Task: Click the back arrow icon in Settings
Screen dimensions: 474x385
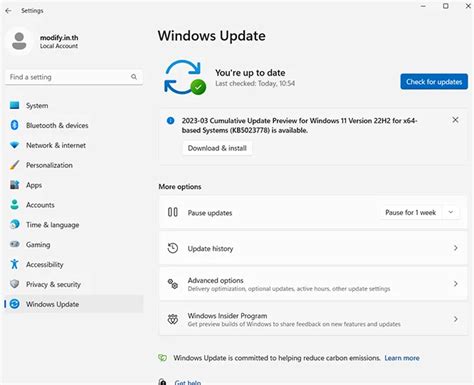Action: (8, 11)
